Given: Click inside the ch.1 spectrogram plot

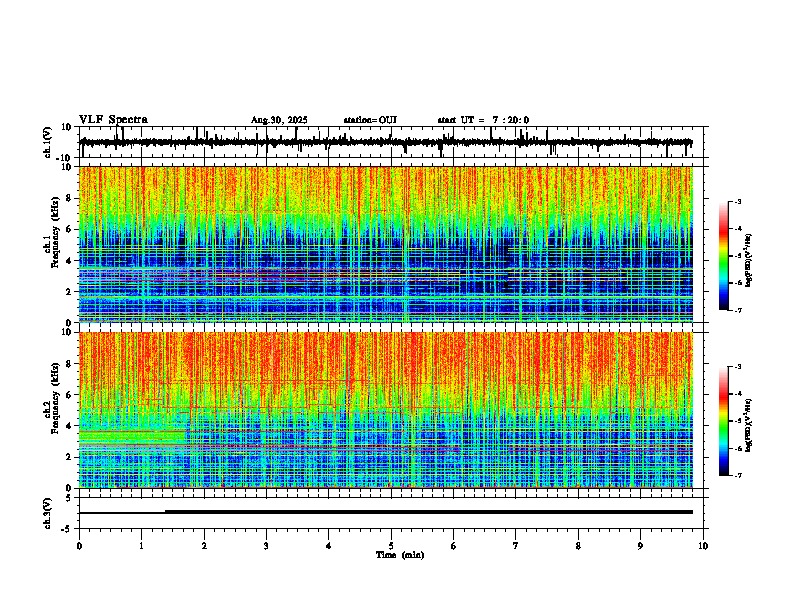Looking at the screenshot, I should click(386, 244).
